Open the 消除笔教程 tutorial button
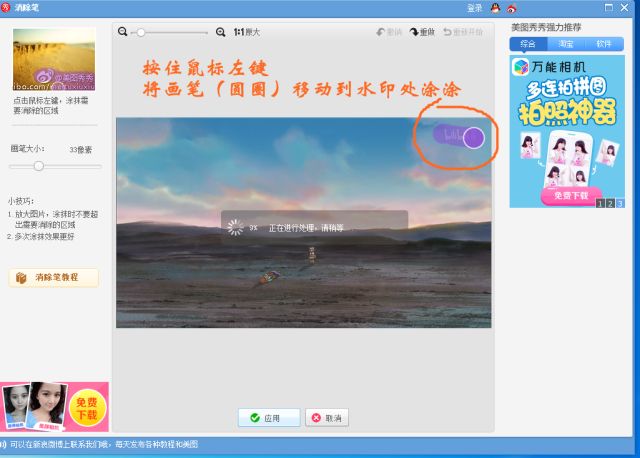The width and height of the screenshot is (640, 458). pyautogui.click(x=53, y=278)
